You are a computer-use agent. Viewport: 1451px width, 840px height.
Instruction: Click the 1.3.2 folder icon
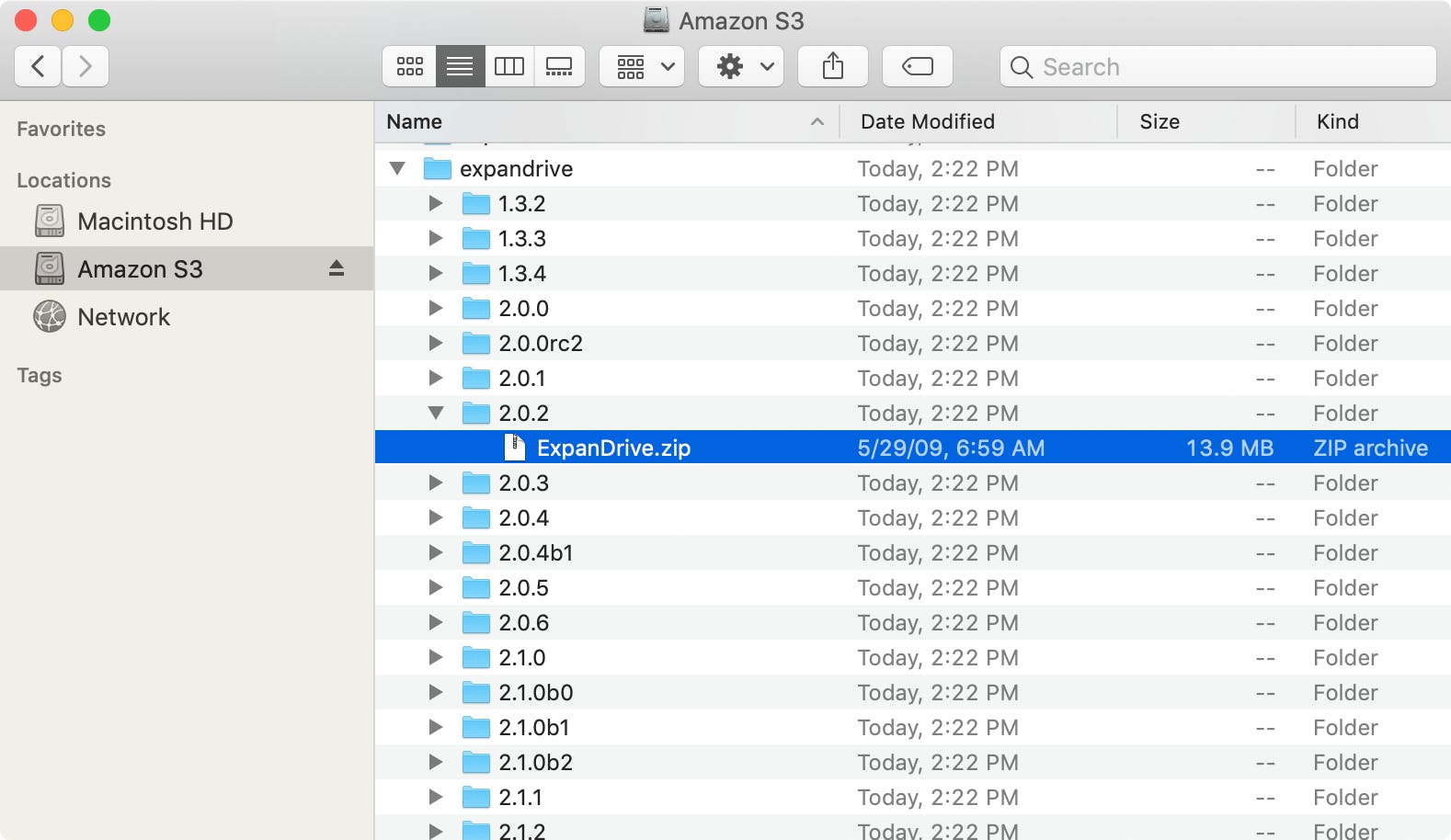(x=475, y=203)
